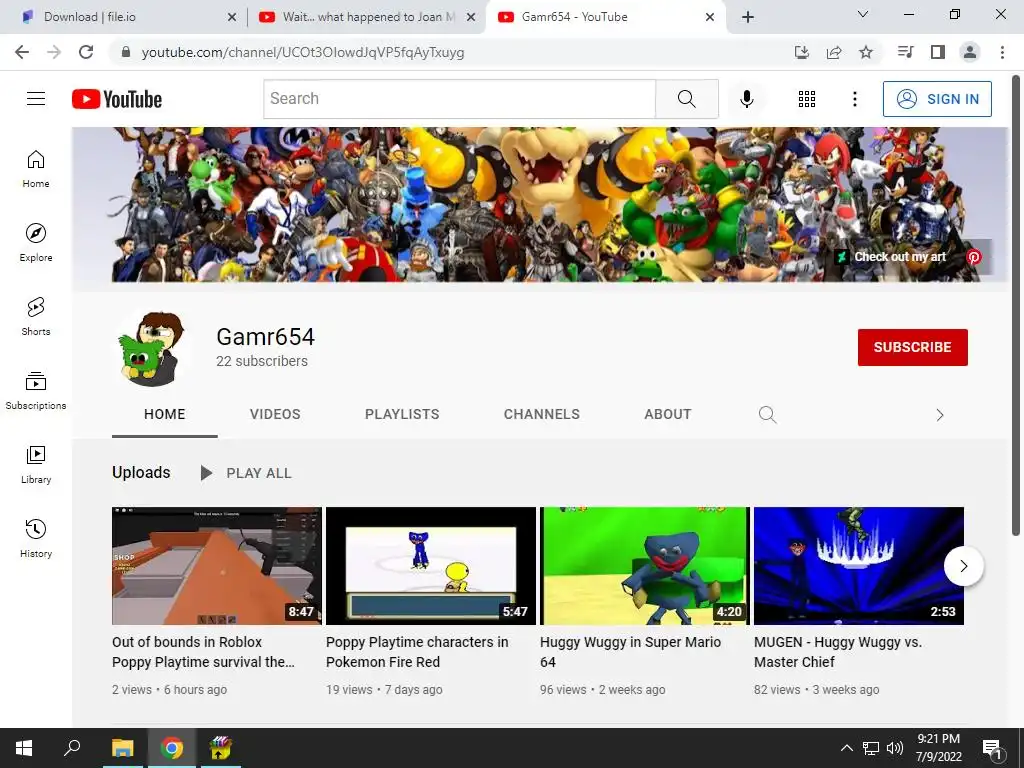Image resolution: width=1024 pixels, height=768 pixels.
Task: Open Subscriptions in the left sidebar
Action: [x=36, y=391]
